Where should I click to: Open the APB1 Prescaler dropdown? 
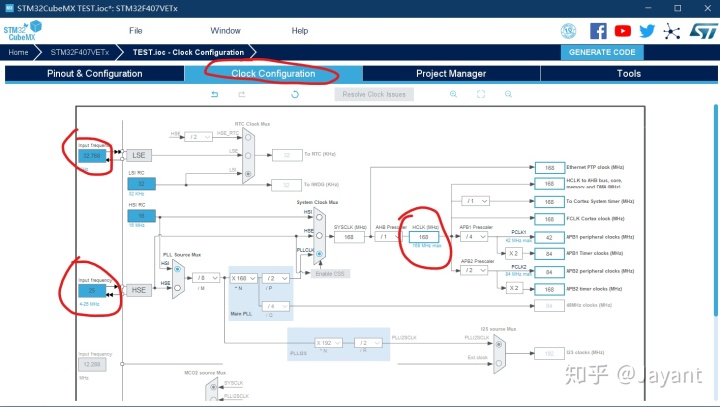click(474, 237)
